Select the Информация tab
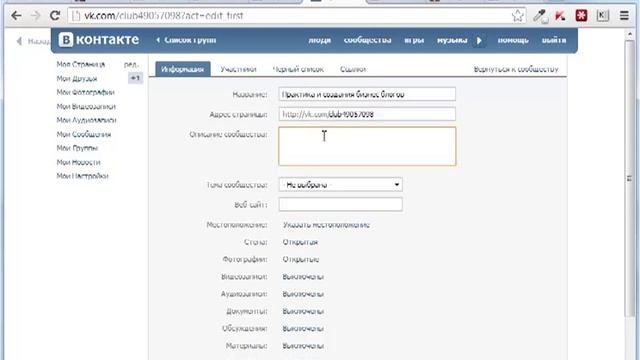 [x=182, y=69]
